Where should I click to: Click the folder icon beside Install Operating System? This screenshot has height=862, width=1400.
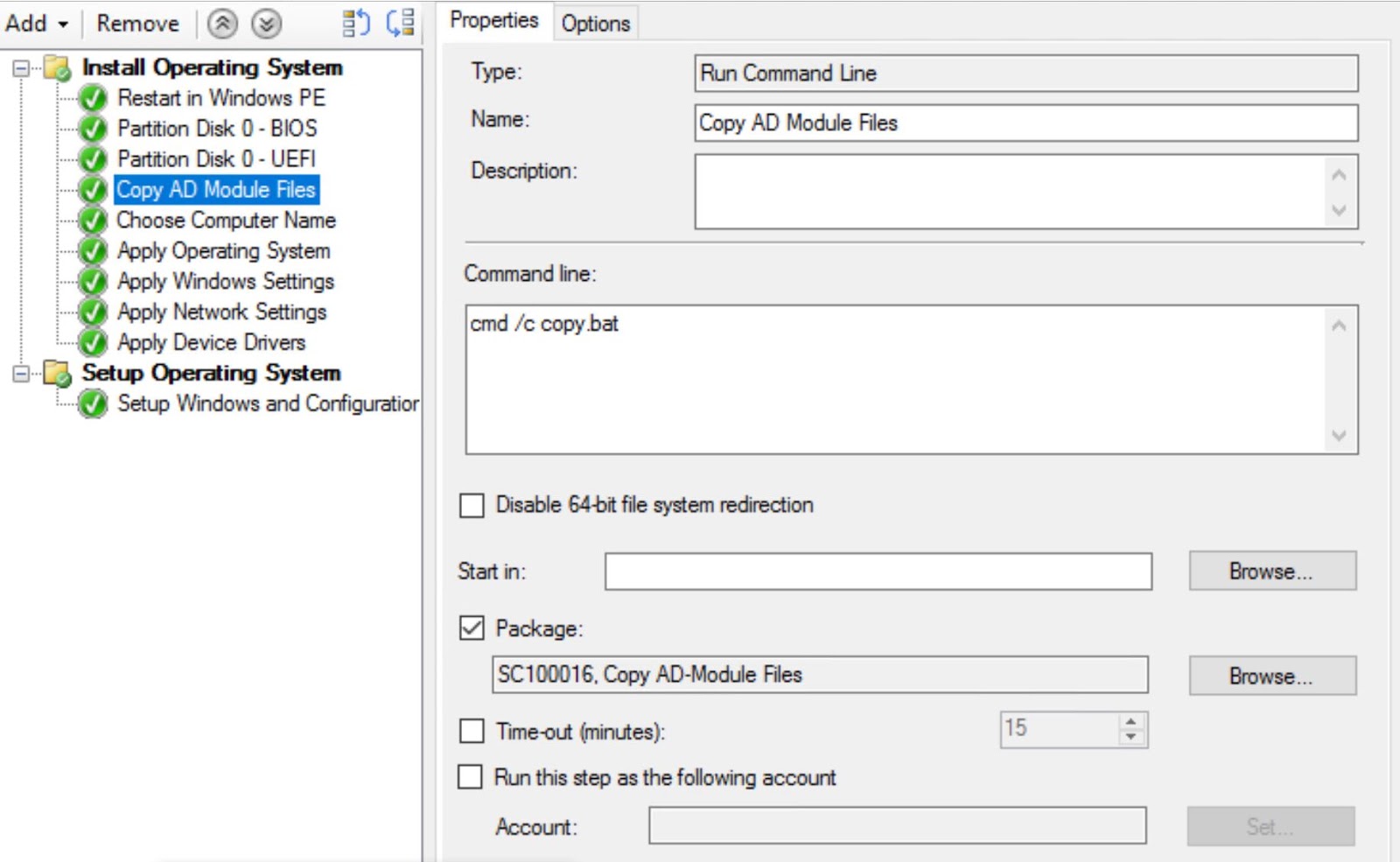[56, 67]
